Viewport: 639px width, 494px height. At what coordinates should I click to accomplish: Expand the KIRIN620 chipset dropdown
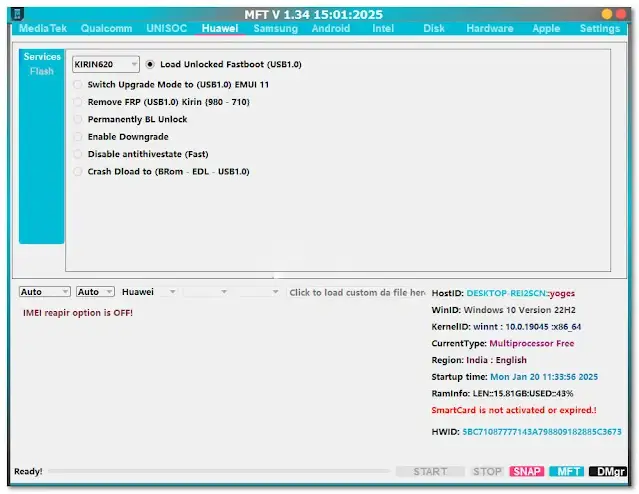(106, 64)
